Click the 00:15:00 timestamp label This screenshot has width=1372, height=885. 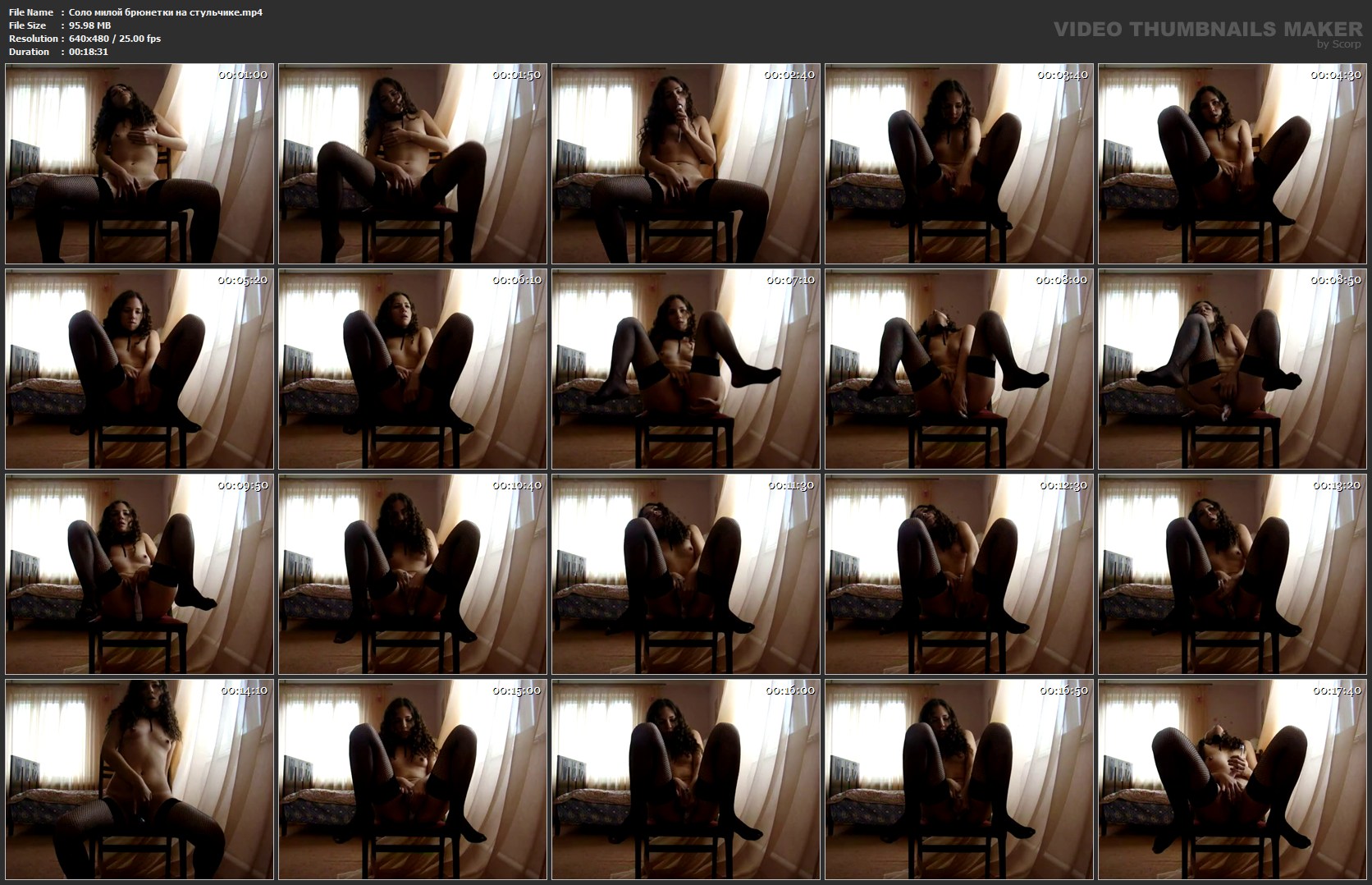(x=516, y=690)
